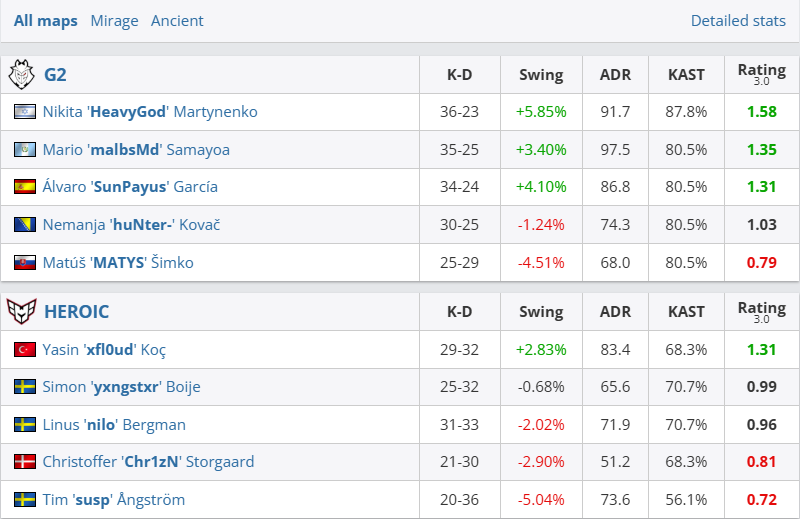Click the Danish flag beside Chr1zN
This screenshot has width=800, height=519.
coord(25,462)
